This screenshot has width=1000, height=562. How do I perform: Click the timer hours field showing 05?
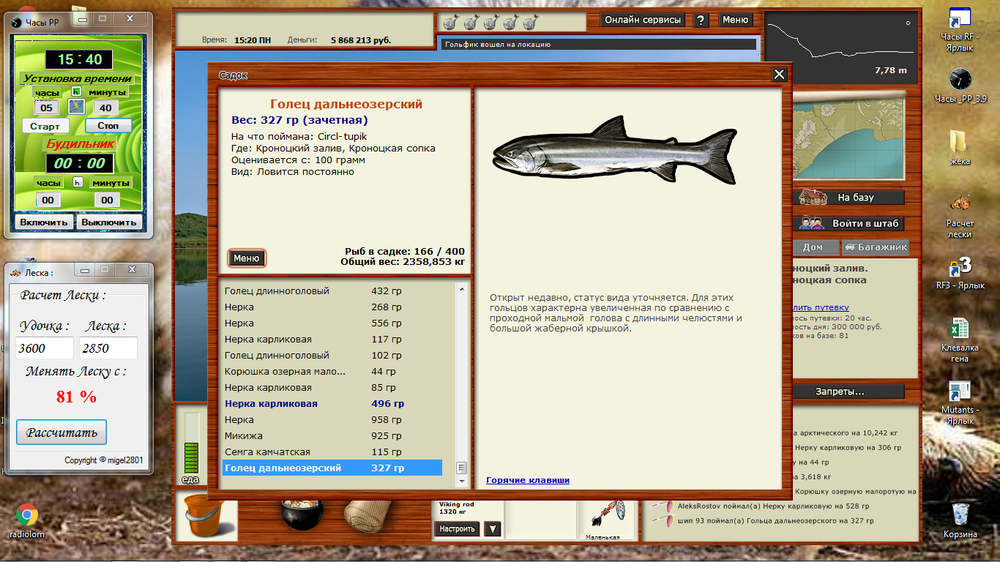pyautogui.click(x=46, y=108)
